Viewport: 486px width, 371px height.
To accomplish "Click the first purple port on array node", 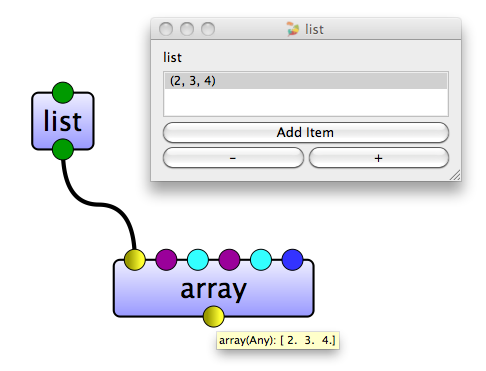I will (166, 259).
